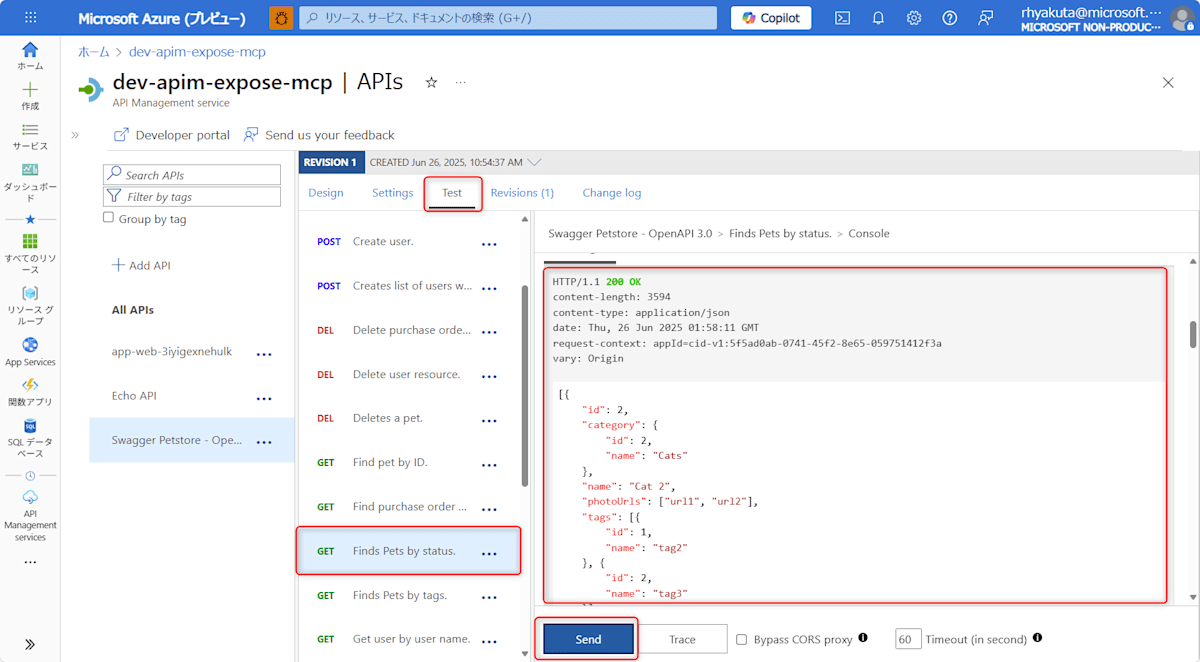The width and height of the screenshot is (1200, 662).
Task: Click the Timeout seconds input field
Action: (908, 639)
